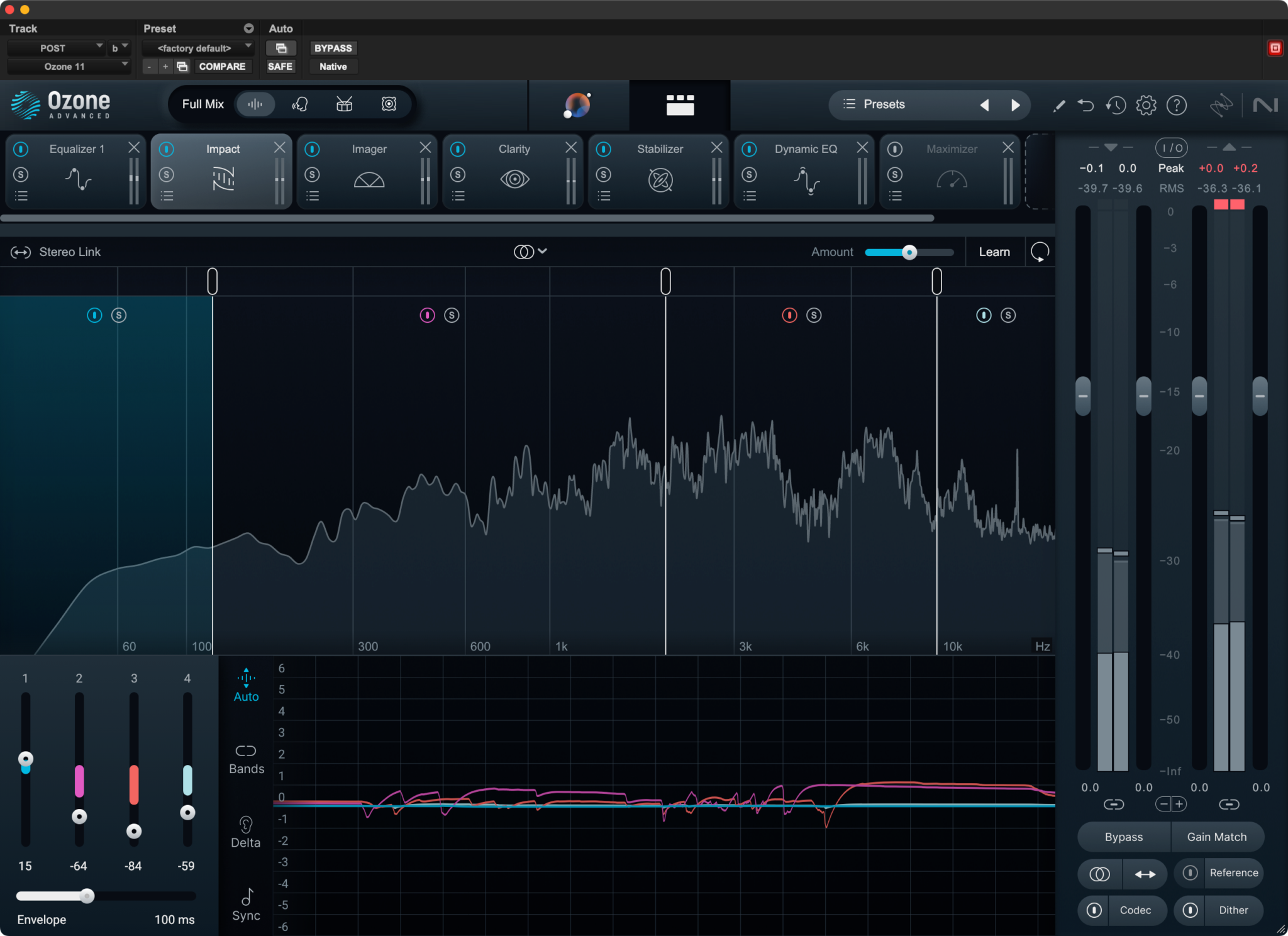Screen dimensions: 1288x936
Task: Enable BYPASS at the top of the plugin
Action: coord(333,48)
